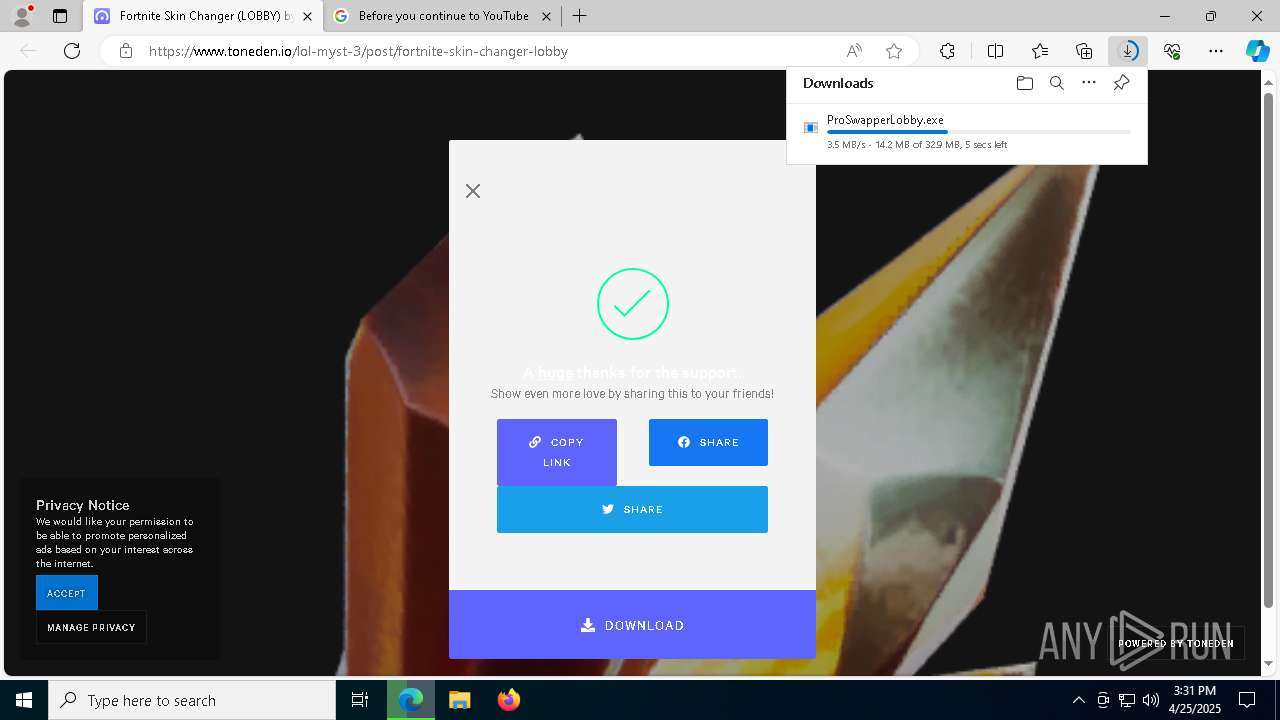Add page to favorites star
Screen dimensions: 1280x720
pos(894,51)
